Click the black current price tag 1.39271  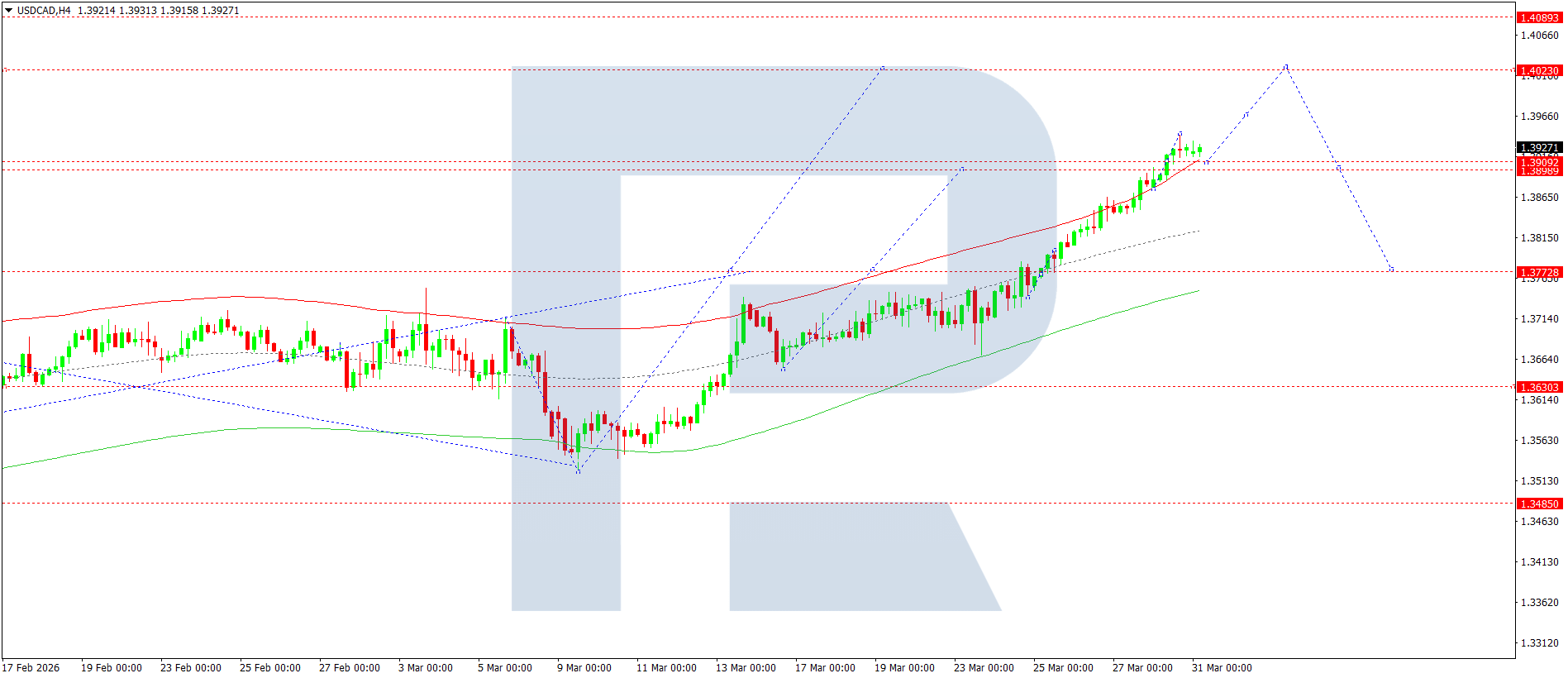click(1539, 148)
